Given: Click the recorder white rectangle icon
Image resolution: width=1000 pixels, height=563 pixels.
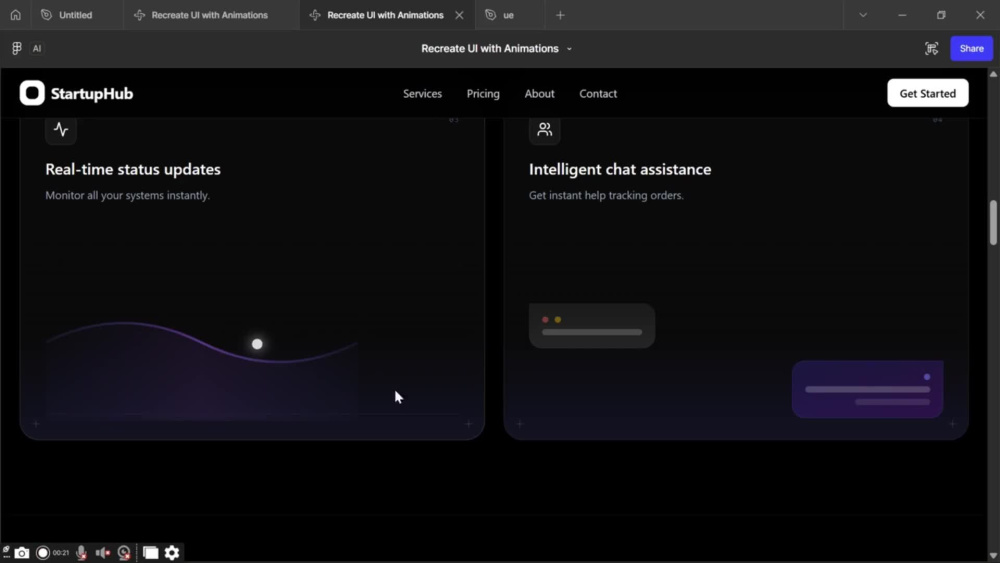Looking at the screenshot, I should (x=151, y=553).
